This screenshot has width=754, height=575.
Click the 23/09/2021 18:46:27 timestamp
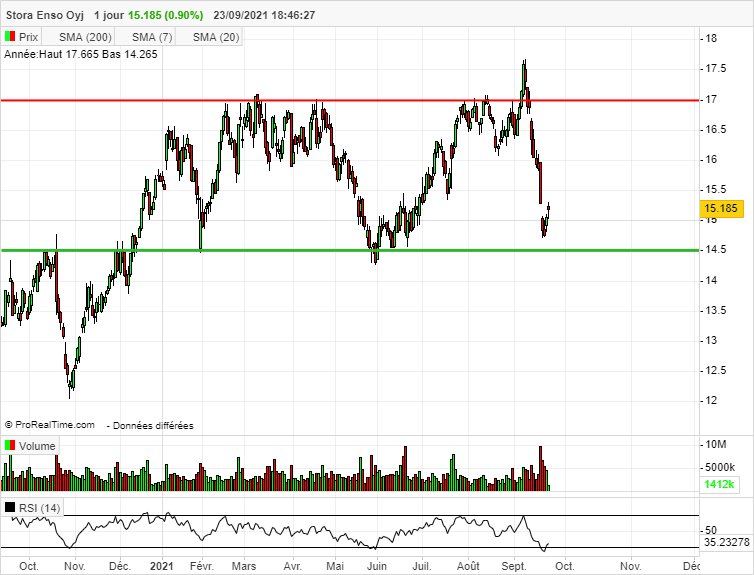(x=264, y=15)
